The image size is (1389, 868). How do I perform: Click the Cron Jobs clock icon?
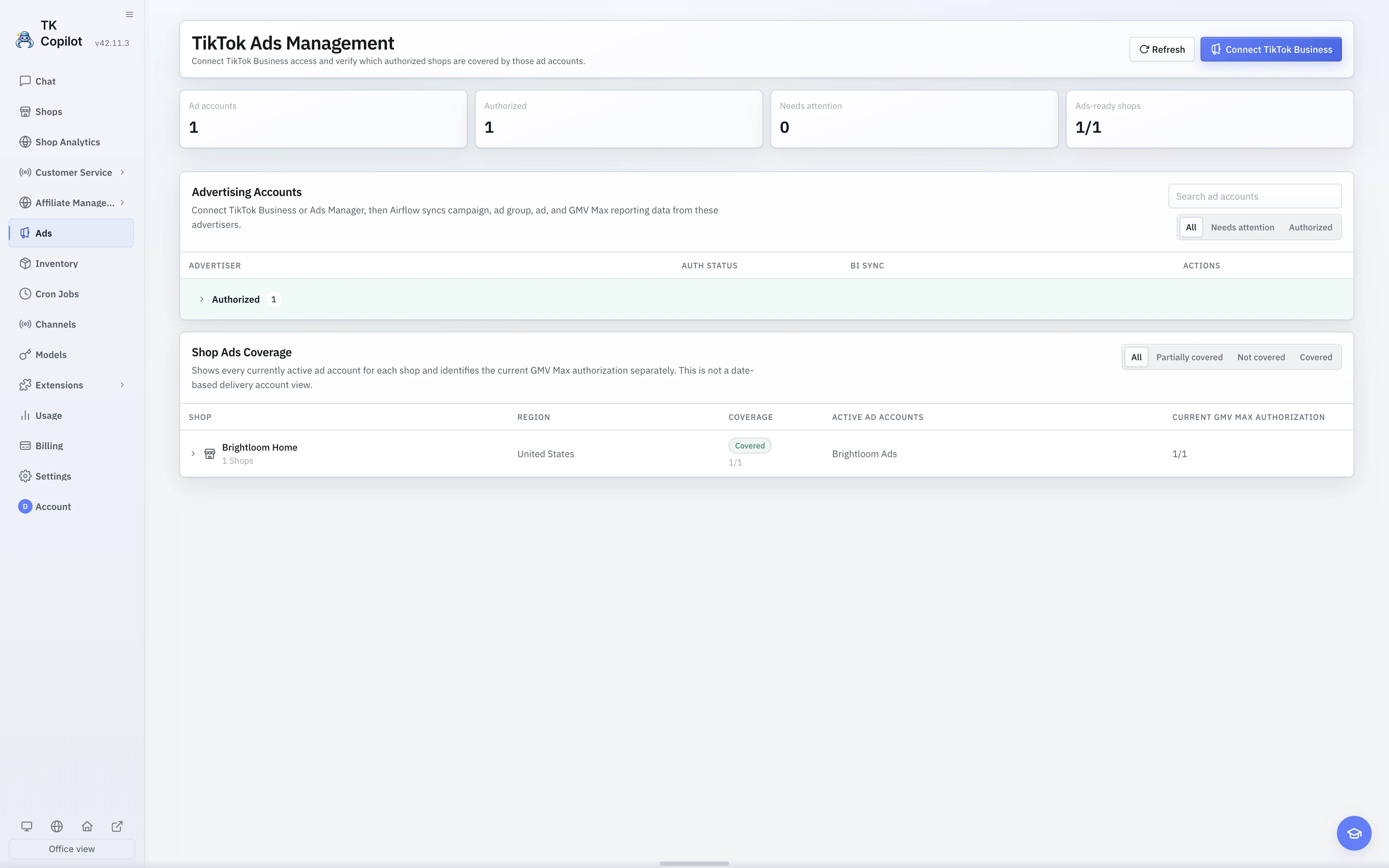pos(25,294)
